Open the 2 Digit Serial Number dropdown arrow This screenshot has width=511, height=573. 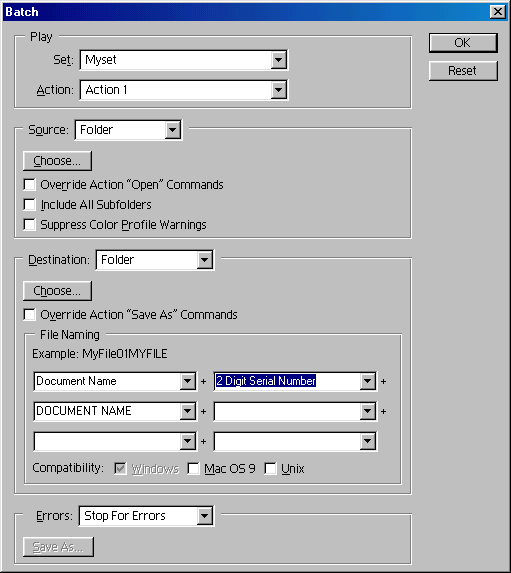367,382
